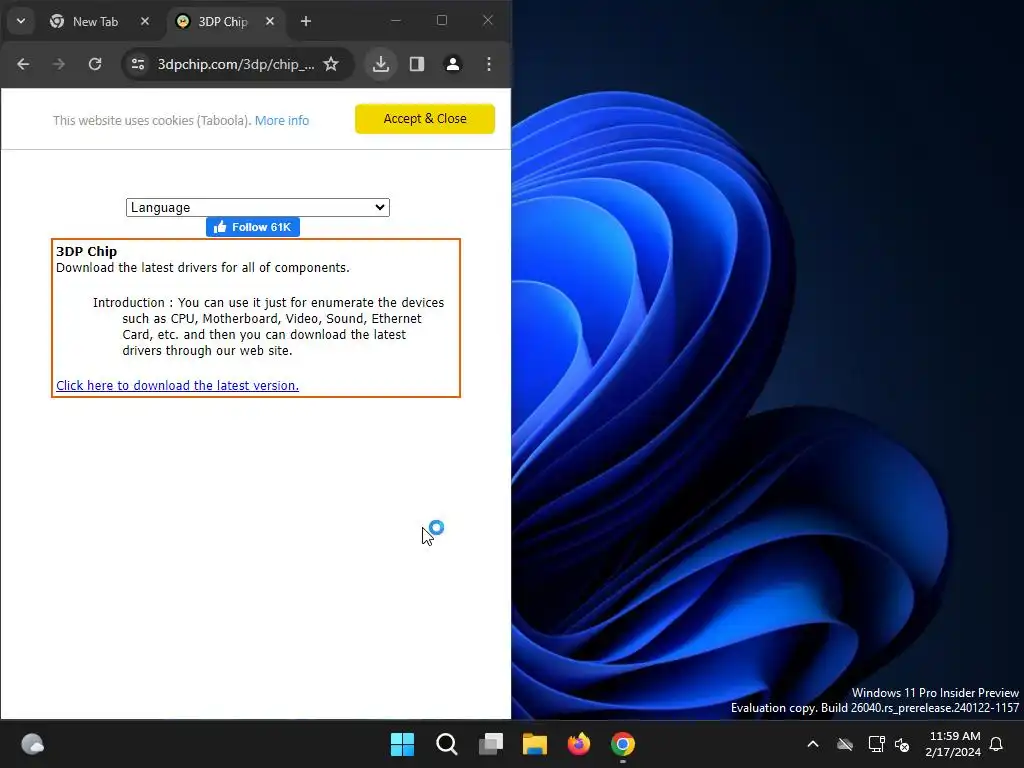Click the 3DP Chip heading text
1024x768 pixels.
tap(86, 251)
